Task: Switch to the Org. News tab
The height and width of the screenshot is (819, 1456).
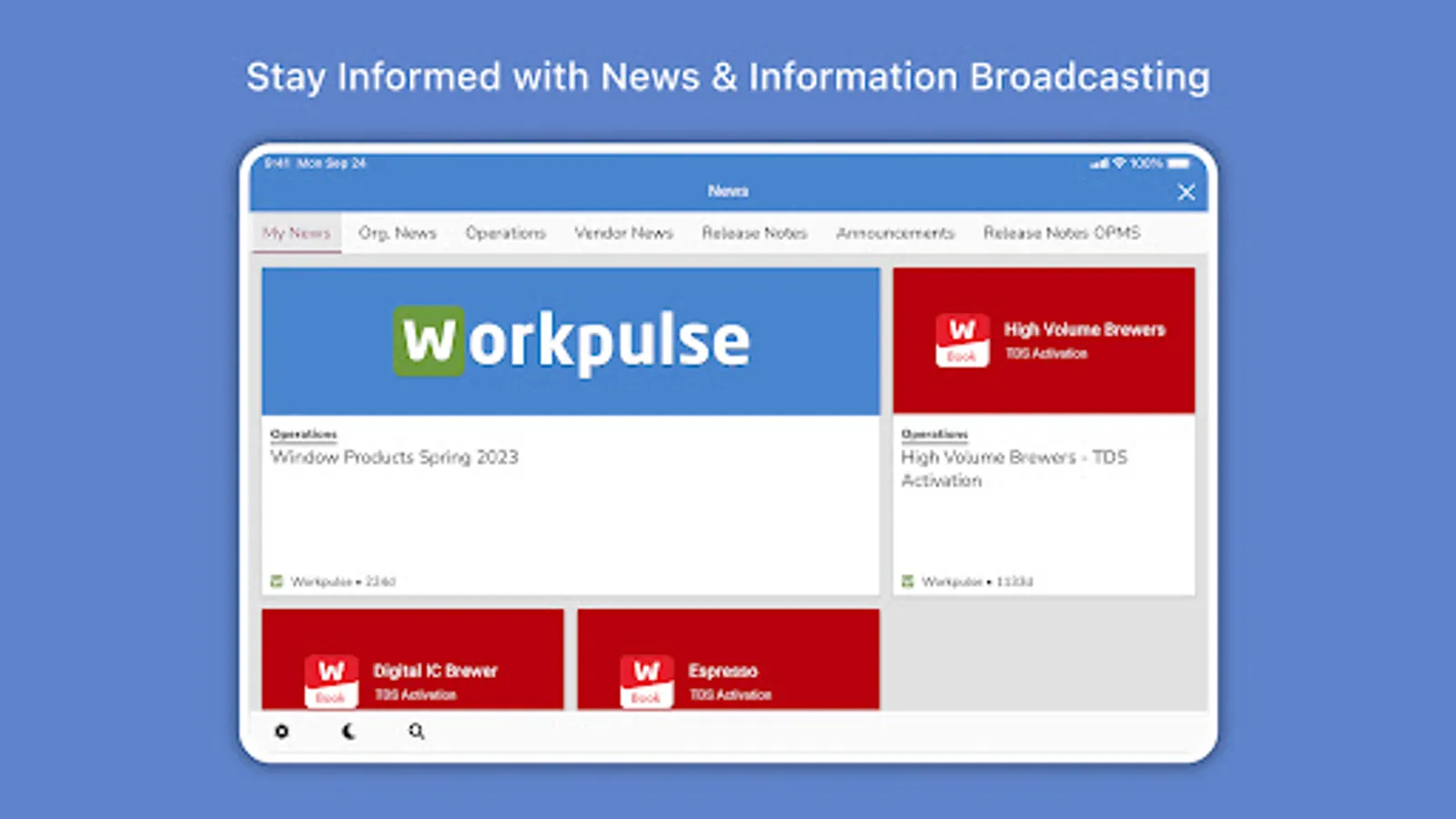Action: [x=398, y=233]
